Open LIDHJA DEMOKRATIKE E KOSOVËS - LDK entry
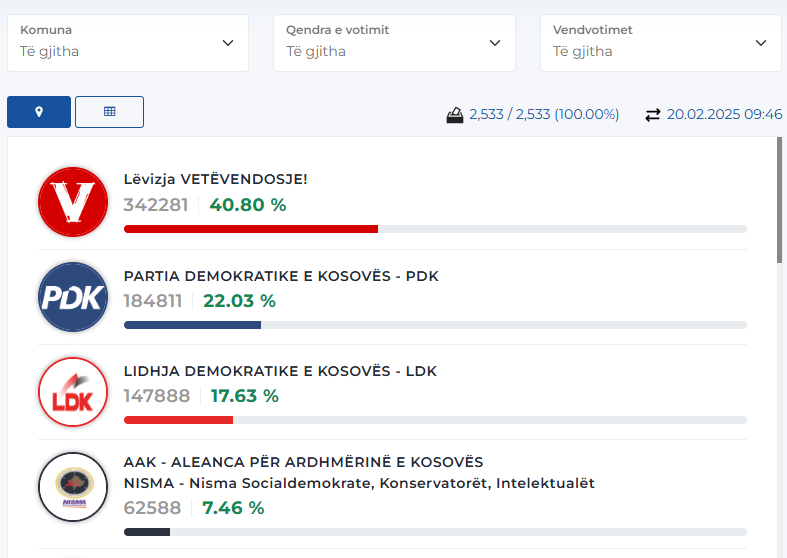The image size is (787, 558). (x=280, y=371)
